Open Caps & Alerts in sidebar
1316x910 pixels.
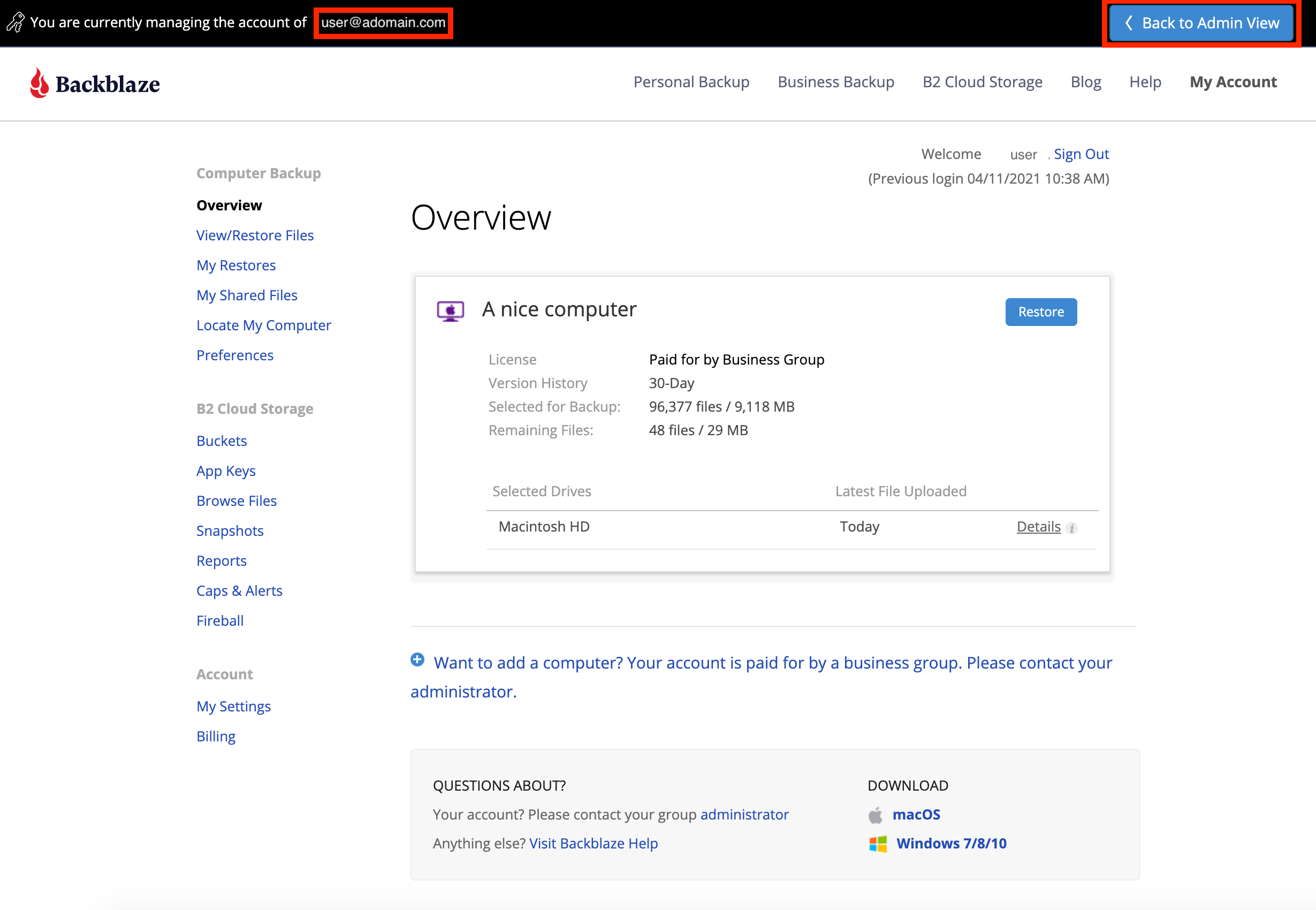click(239, 591)
